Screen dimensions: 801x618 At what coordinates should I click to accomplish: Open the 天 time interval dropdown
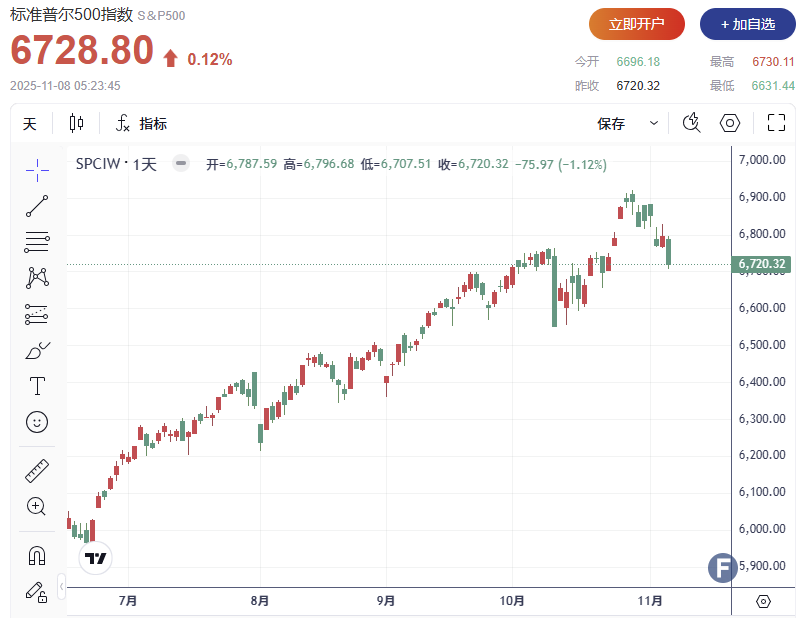pos(30,124)
